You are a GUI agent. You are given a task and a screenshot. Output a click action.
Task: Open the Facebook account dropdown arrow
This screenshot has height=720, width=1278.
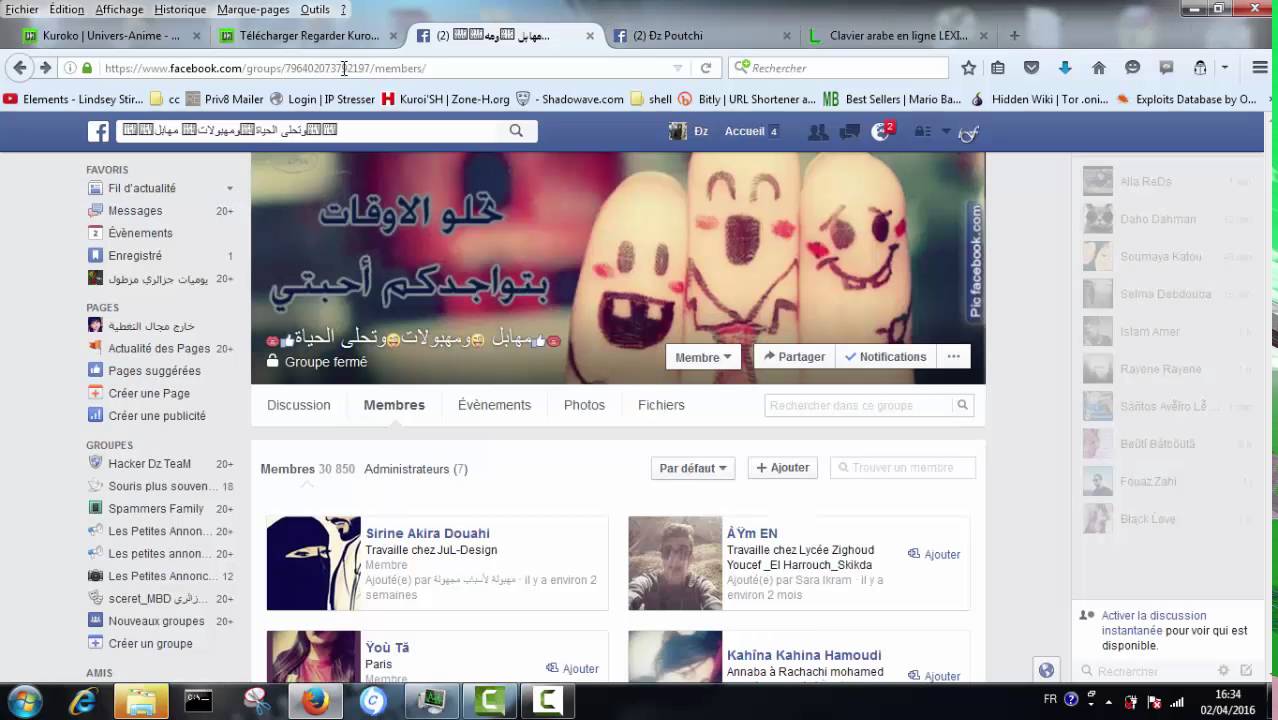tap(946, 131)
